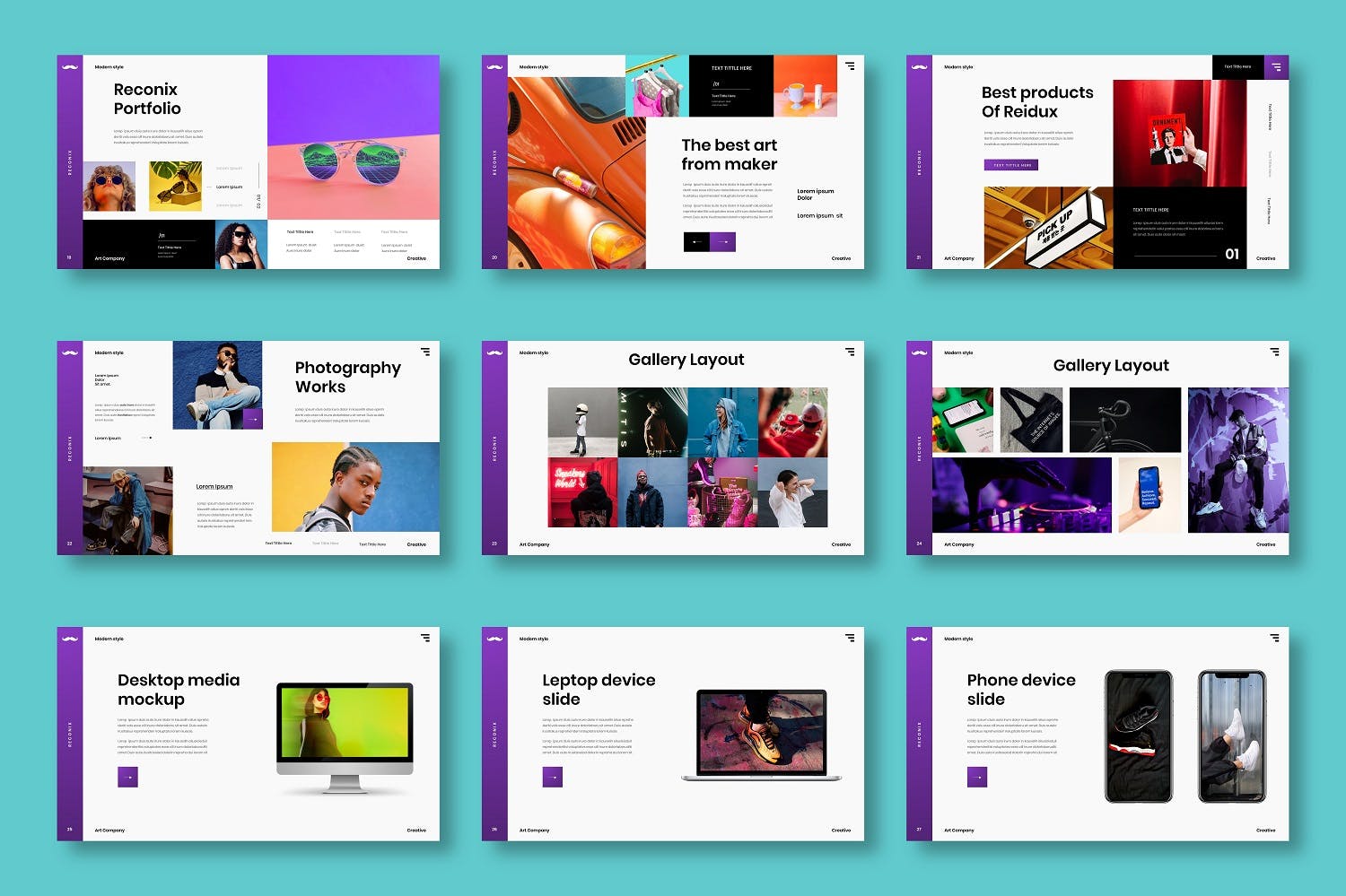Image resolution: width=1346 pixels, height=896 pixels.
Task: Click black left arrow on "The best art" slide
Action: point(696,242)
